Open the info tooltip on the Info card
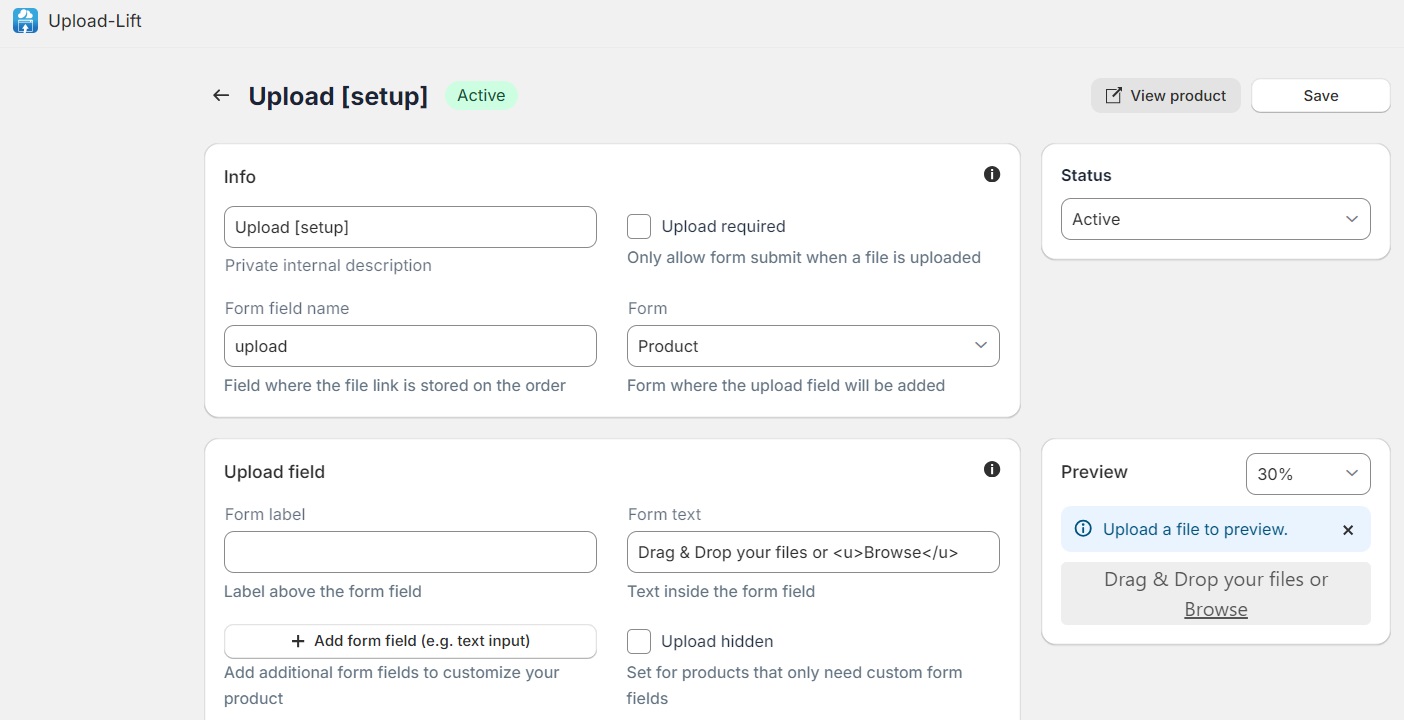1404x720 pixels. 992,174
